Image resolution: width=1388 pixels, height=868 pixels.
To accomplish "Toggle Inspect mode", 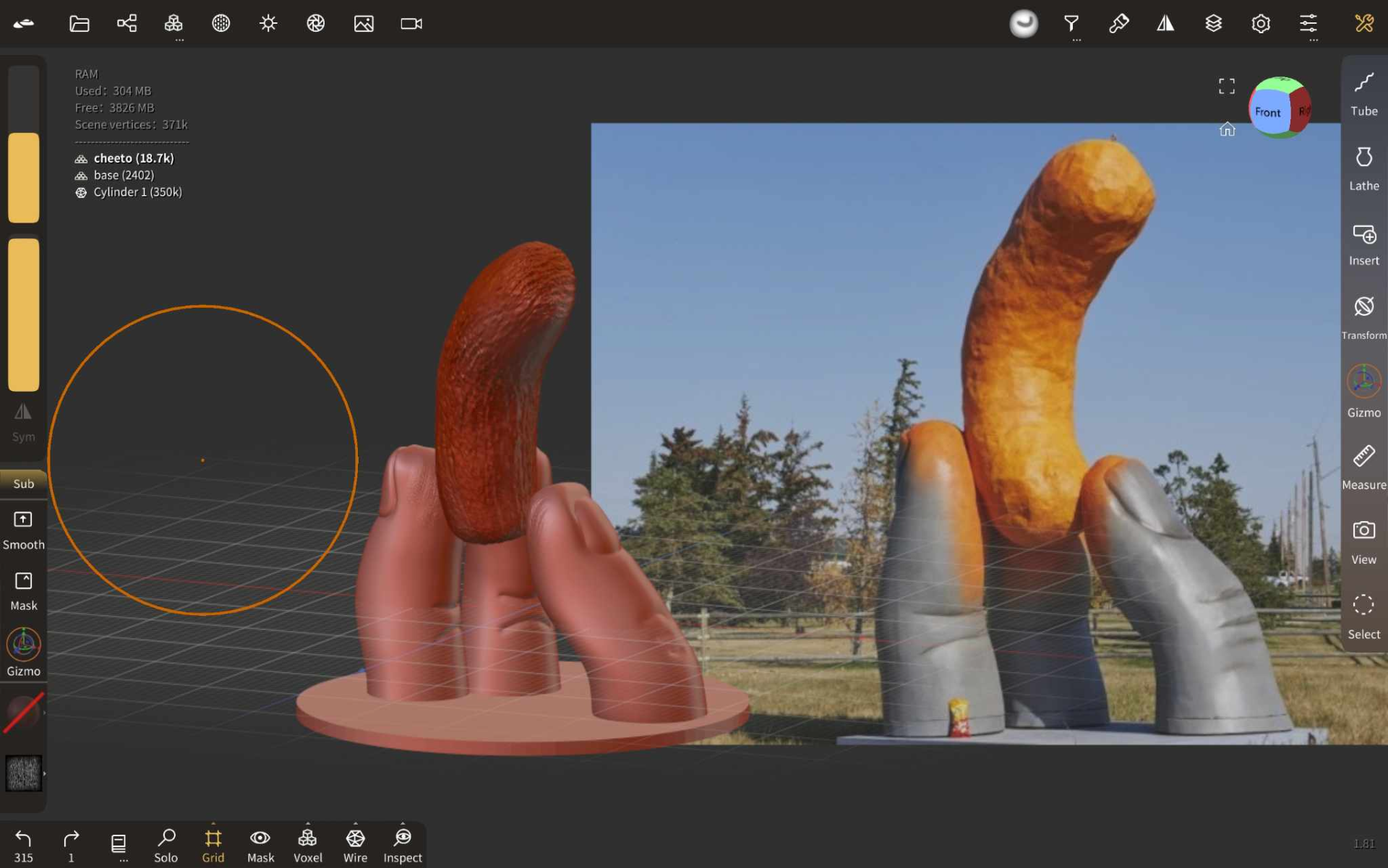I will point(403,845).
